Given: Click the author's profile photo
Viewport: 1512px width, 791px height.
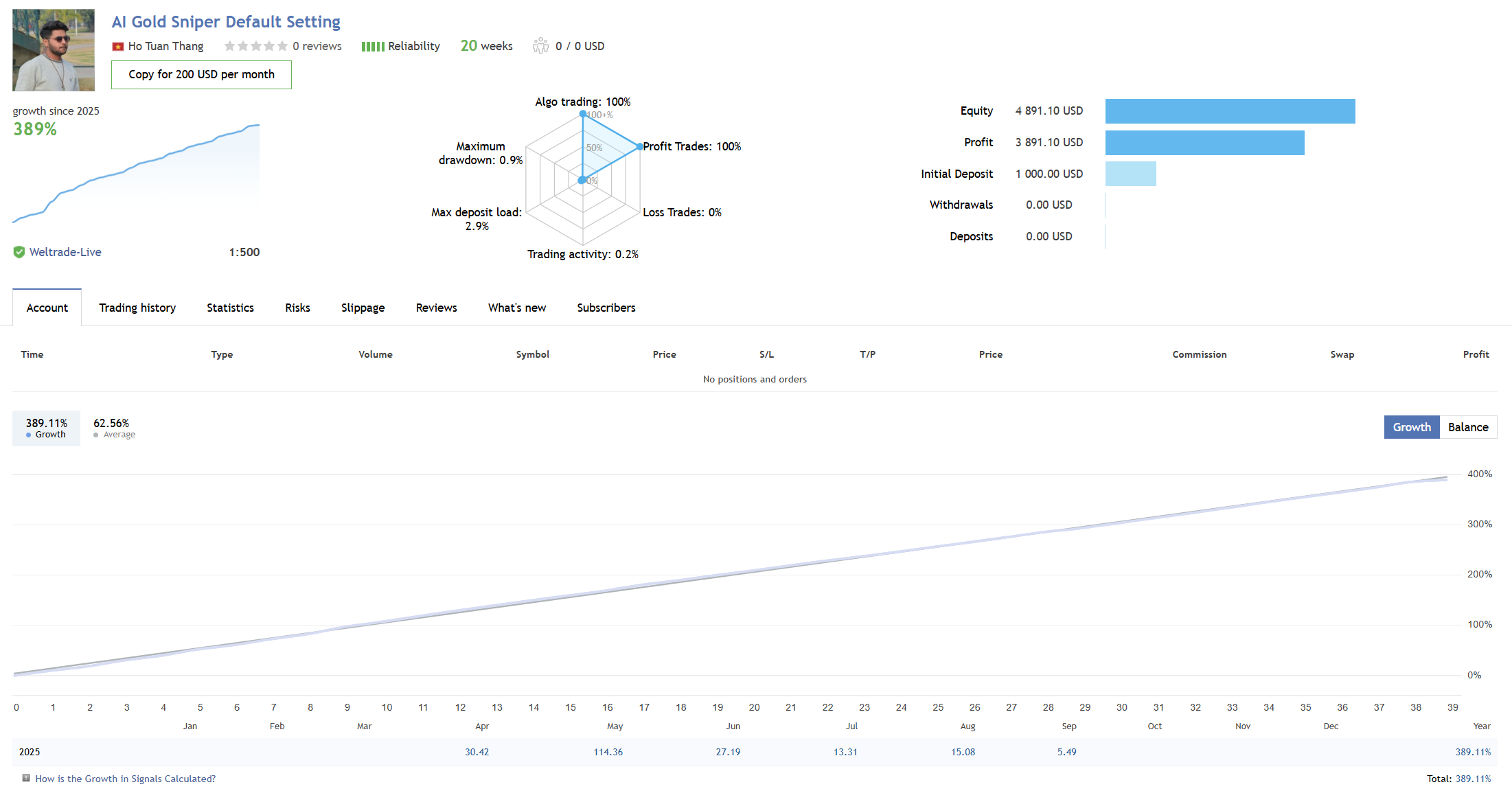Looking at the screenshot, I should 54,50.
